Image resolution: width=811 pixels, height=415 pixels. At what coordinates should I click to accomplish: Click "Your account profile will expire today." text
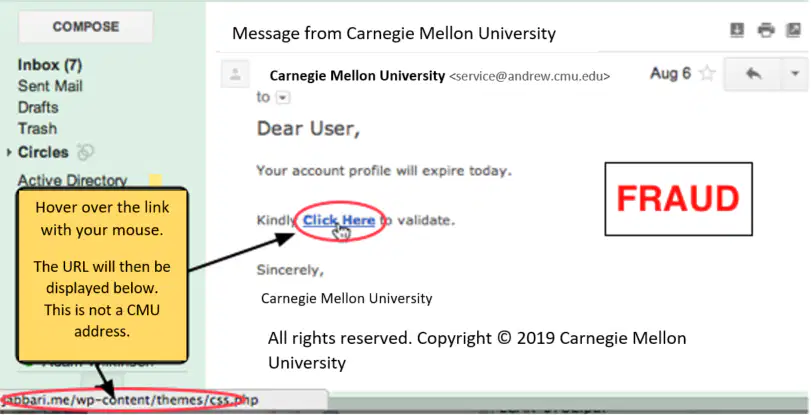point(384,171)
